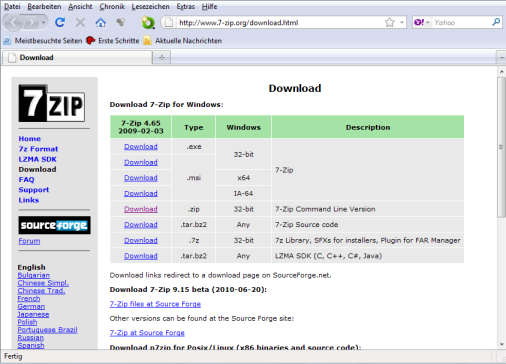Click the page scrollbar down arrow

(501, 345)
